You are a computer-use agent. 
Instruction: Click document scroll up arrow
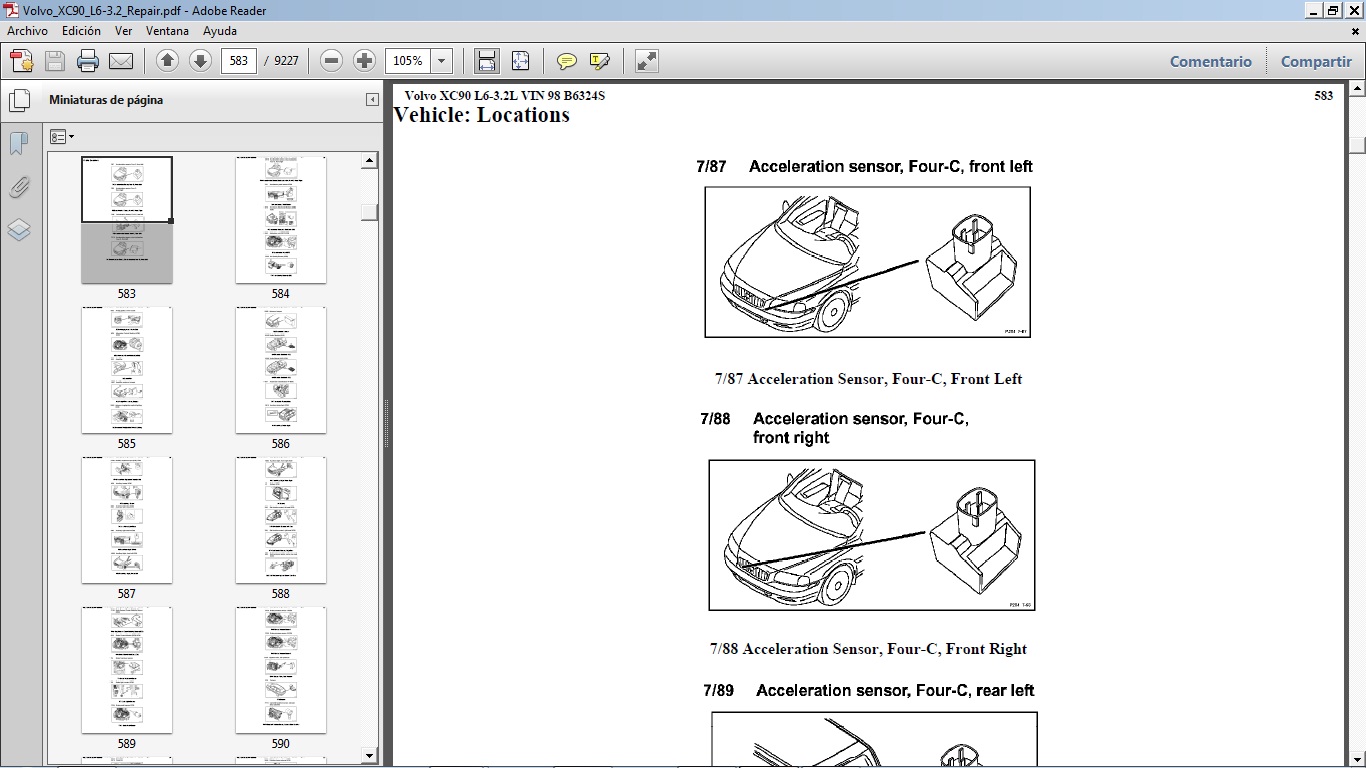coord(1357,90)
